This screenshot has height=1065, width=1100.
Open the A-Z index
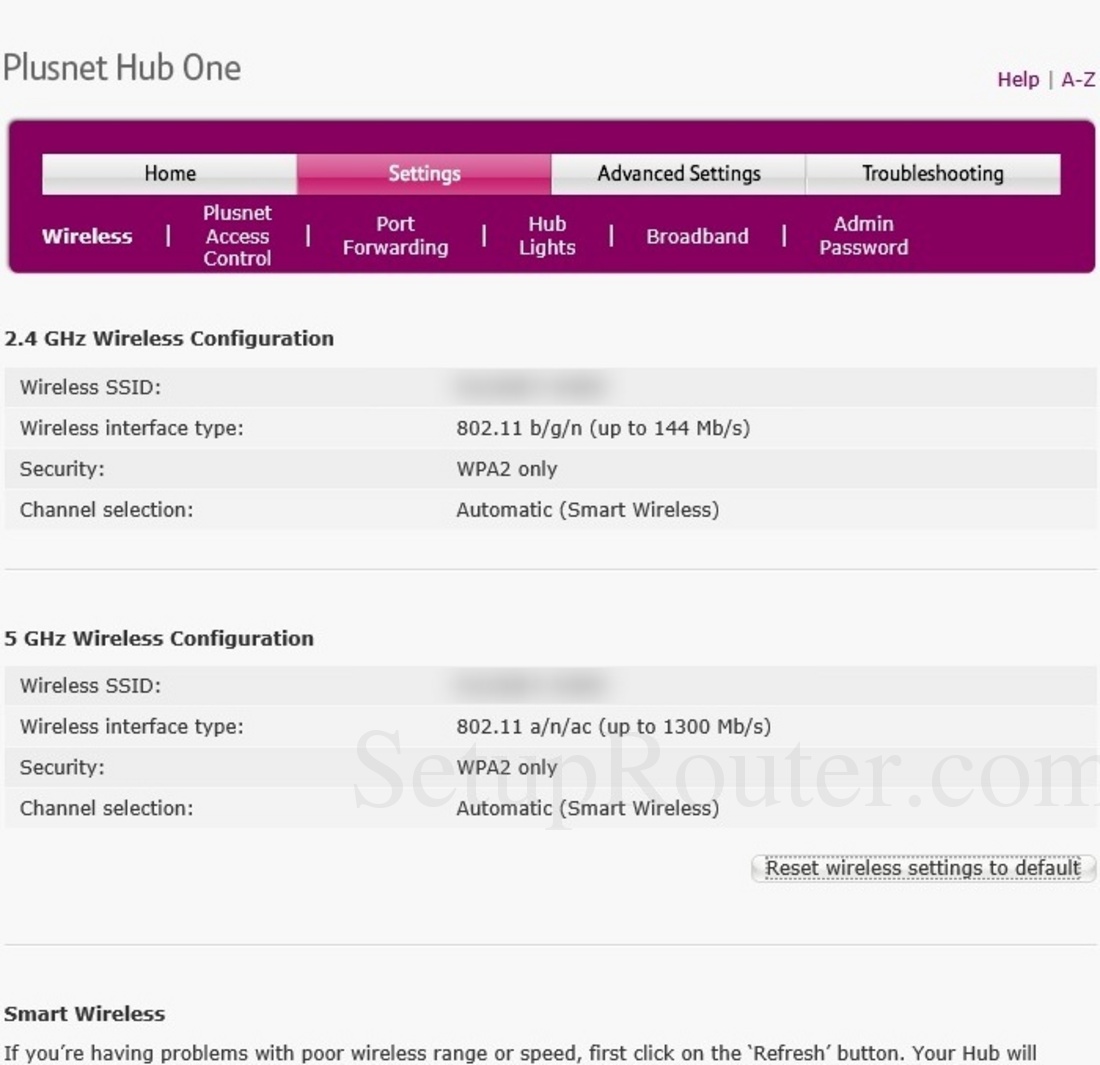(x=1078, y=79)
